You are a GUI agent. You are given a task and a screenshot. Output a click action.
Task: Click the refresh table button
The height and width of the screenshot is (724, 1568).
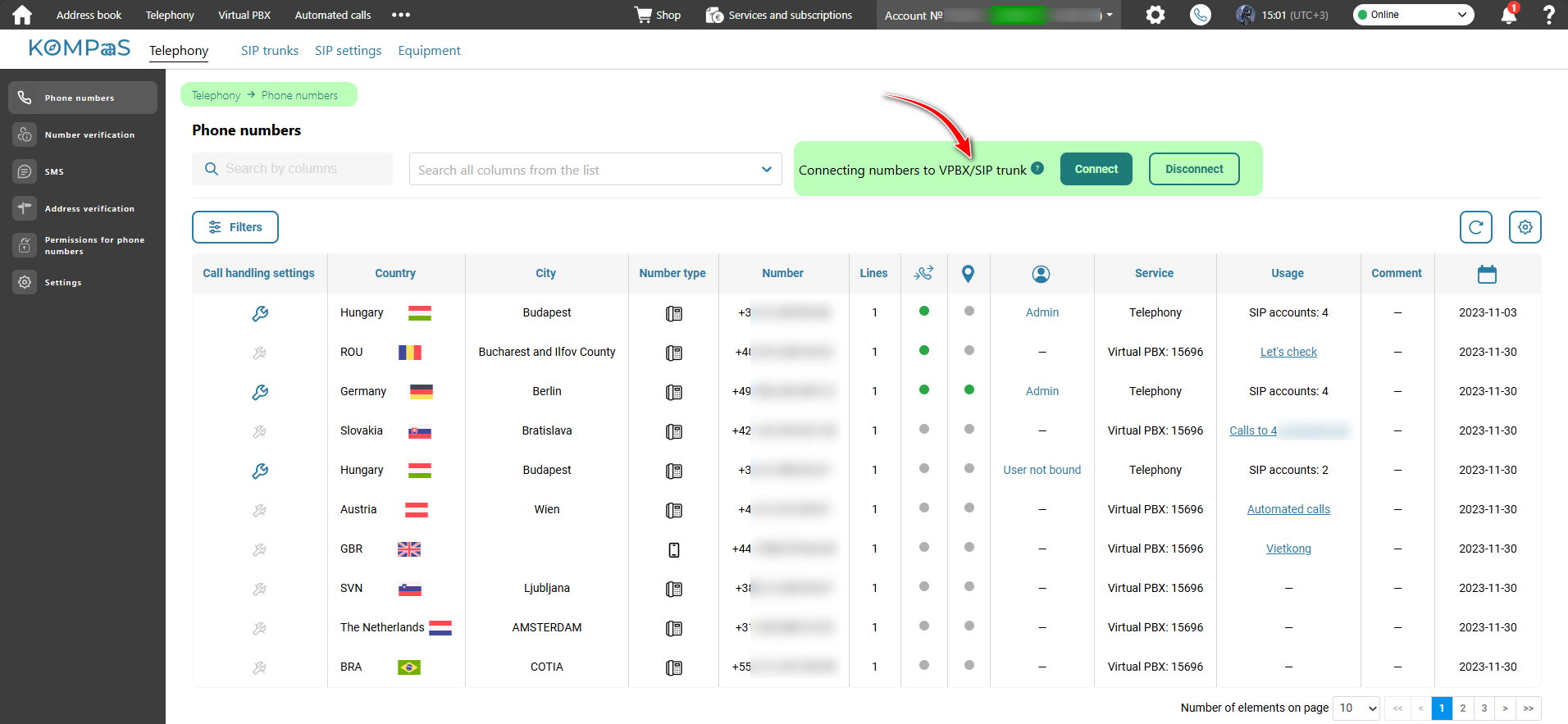(1475, 227)
